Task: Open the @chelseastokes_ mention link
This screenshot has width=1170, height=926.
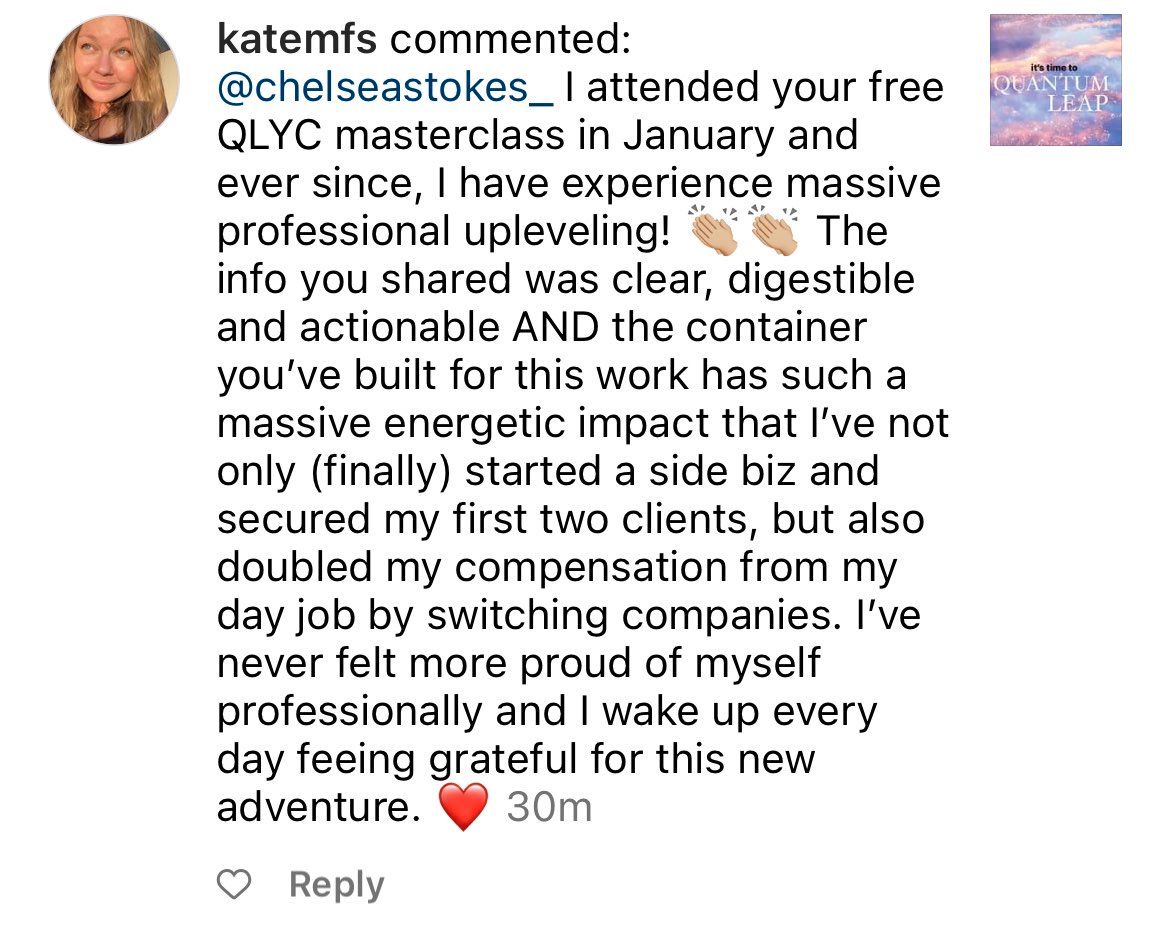Action: point(385,88)
